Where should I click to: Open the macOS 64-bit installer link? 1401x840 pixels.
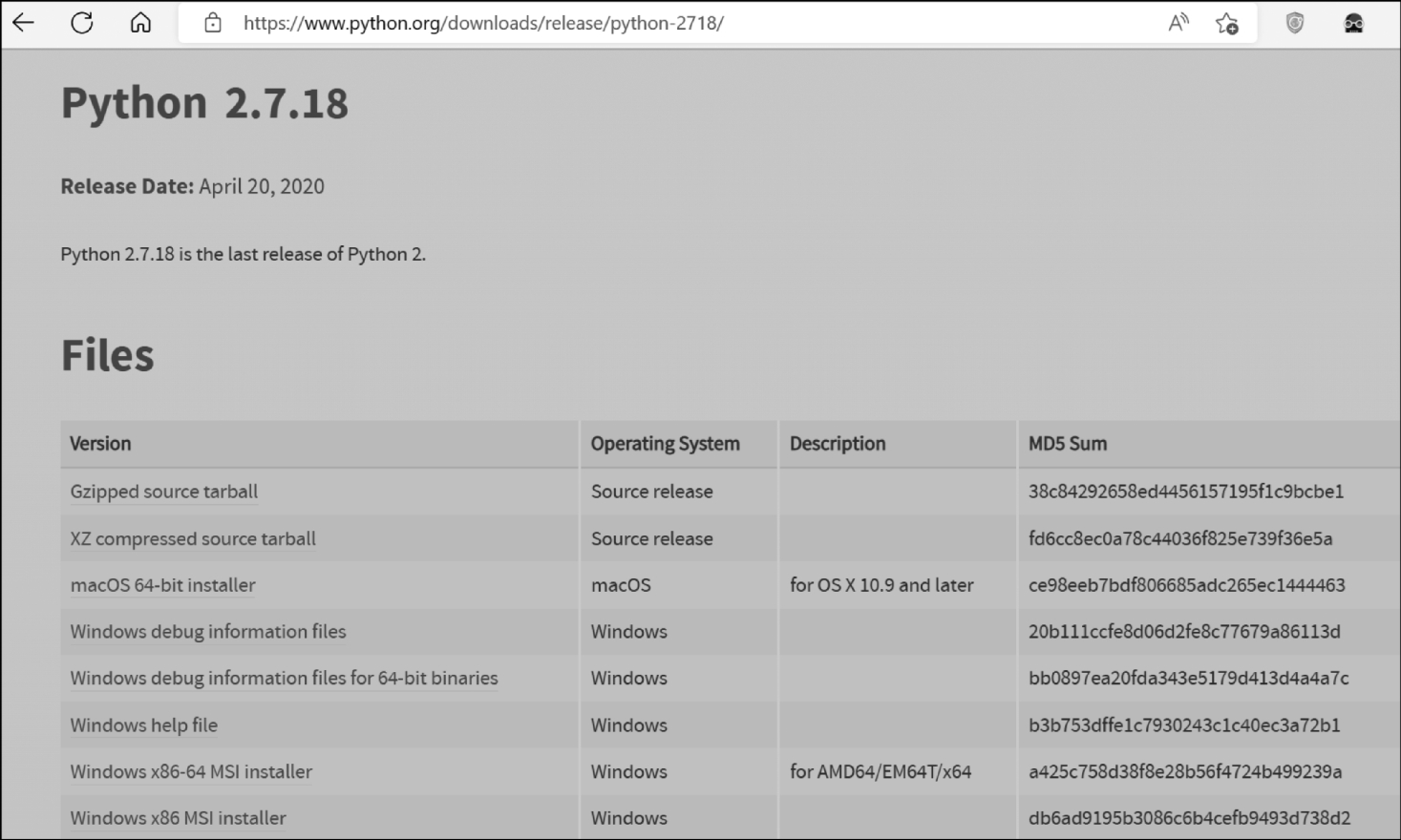pyautogui.click(x=162, y=585)
